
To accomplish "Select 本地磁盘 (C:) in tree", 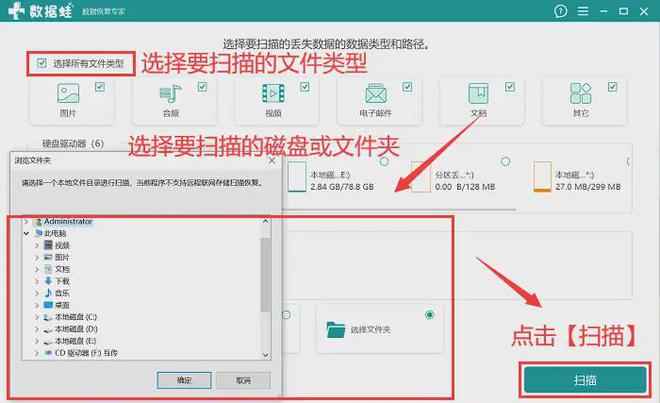I will click(76, 317).
